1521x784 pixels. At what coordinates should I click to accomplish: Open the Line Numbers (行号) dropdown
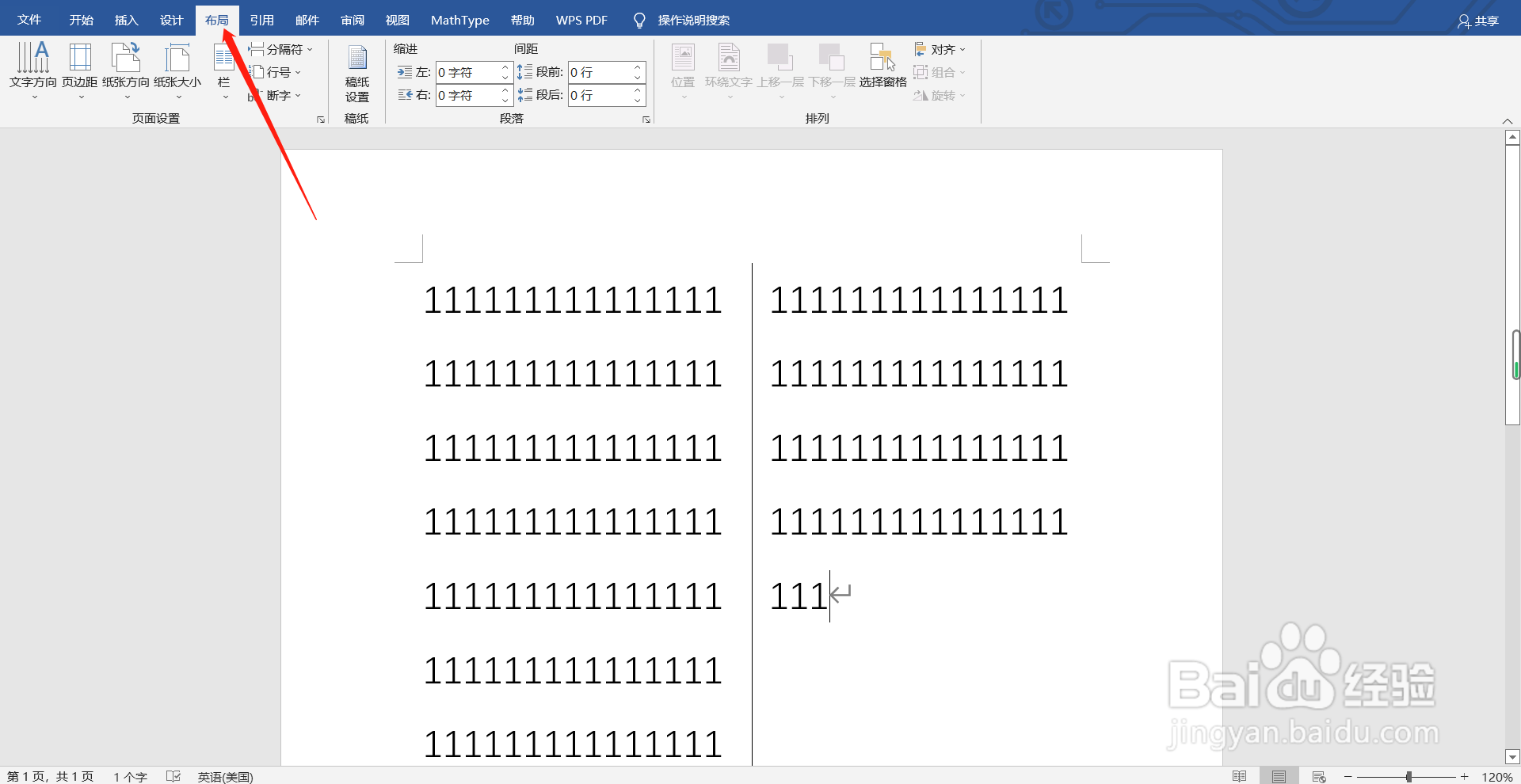(x=275, y=72)
